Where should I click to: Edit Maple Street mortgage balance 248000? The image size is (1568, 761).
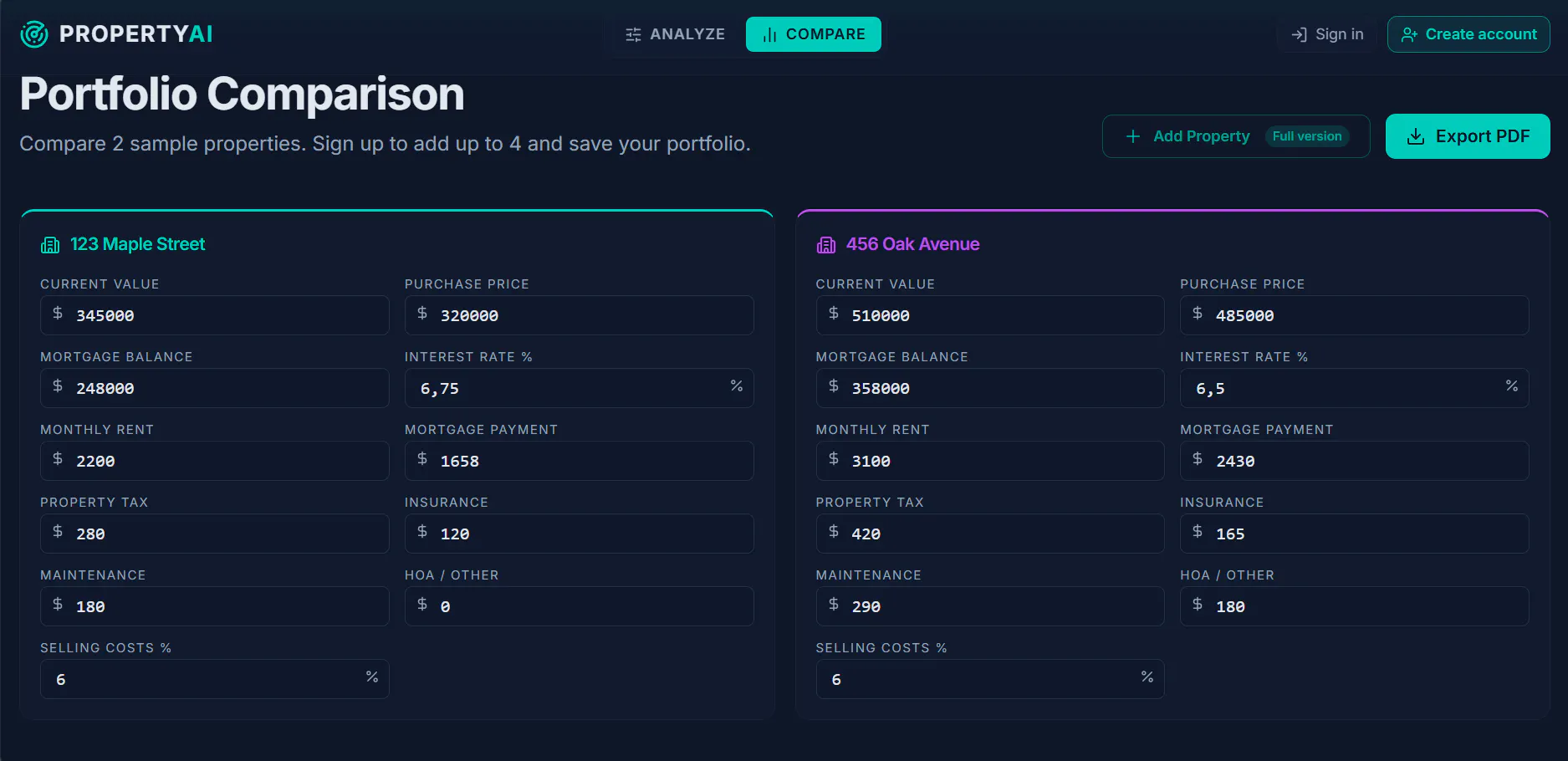[x=215, y=388]
